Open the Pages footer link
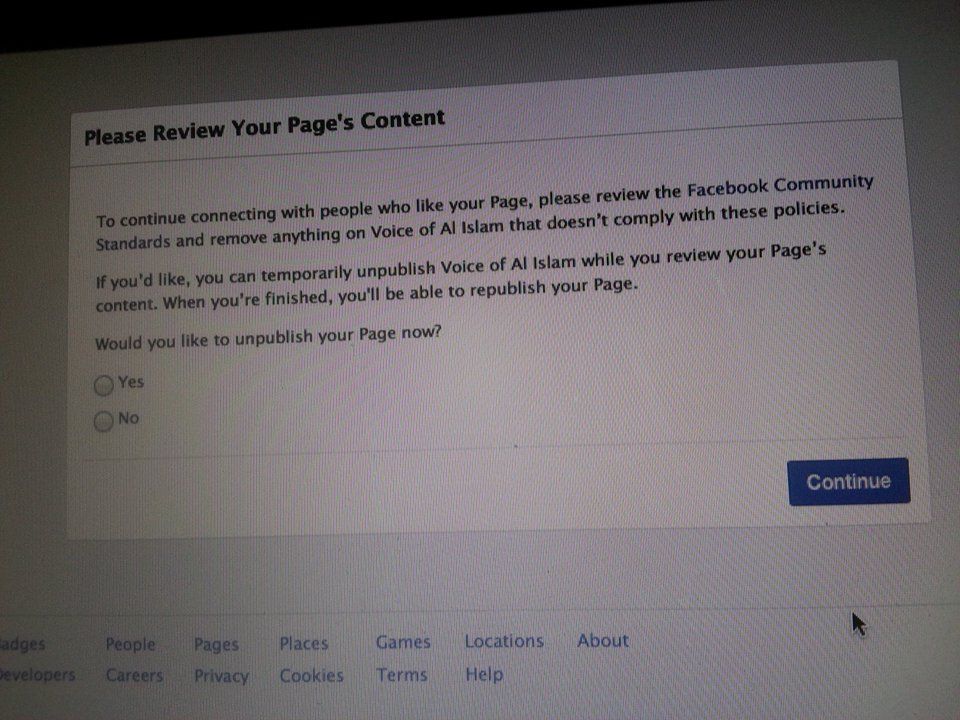Screen dimensions: 960x720 216,644
